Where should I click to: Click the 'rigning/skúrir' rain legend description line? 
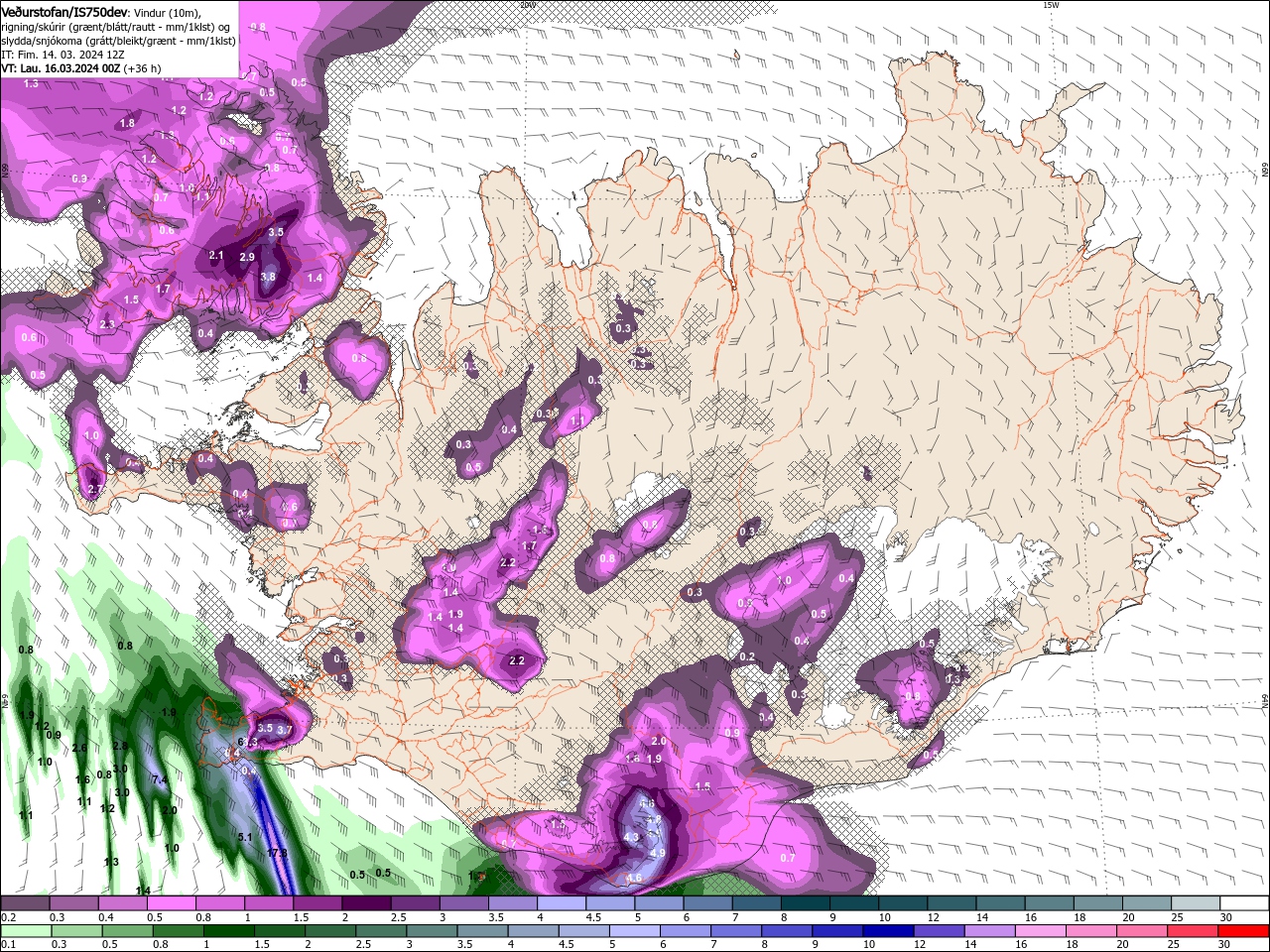pyautogui.click(x=117, y=26)
